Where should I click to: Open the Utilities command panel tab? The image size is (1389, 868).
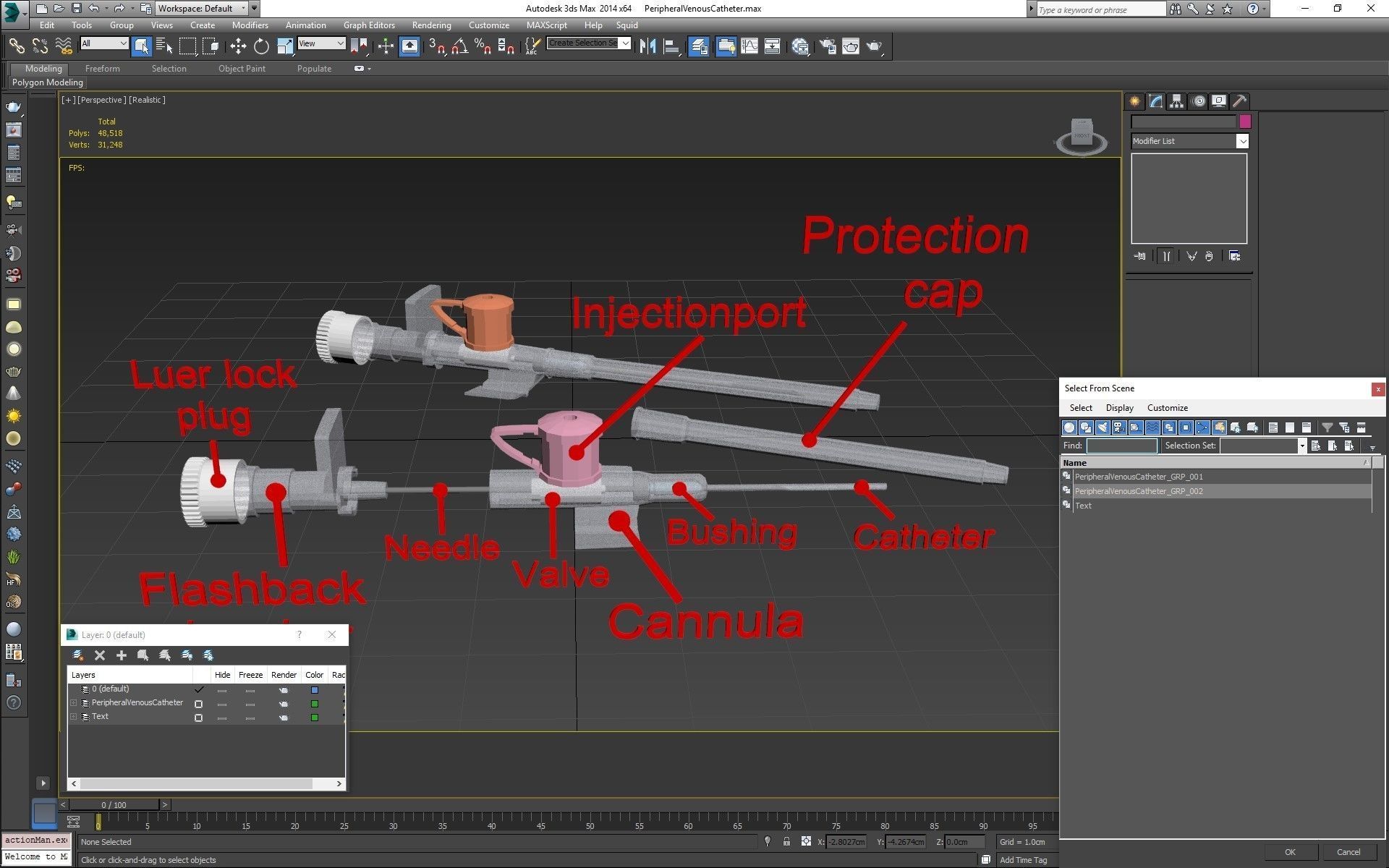click(1239, 101)
